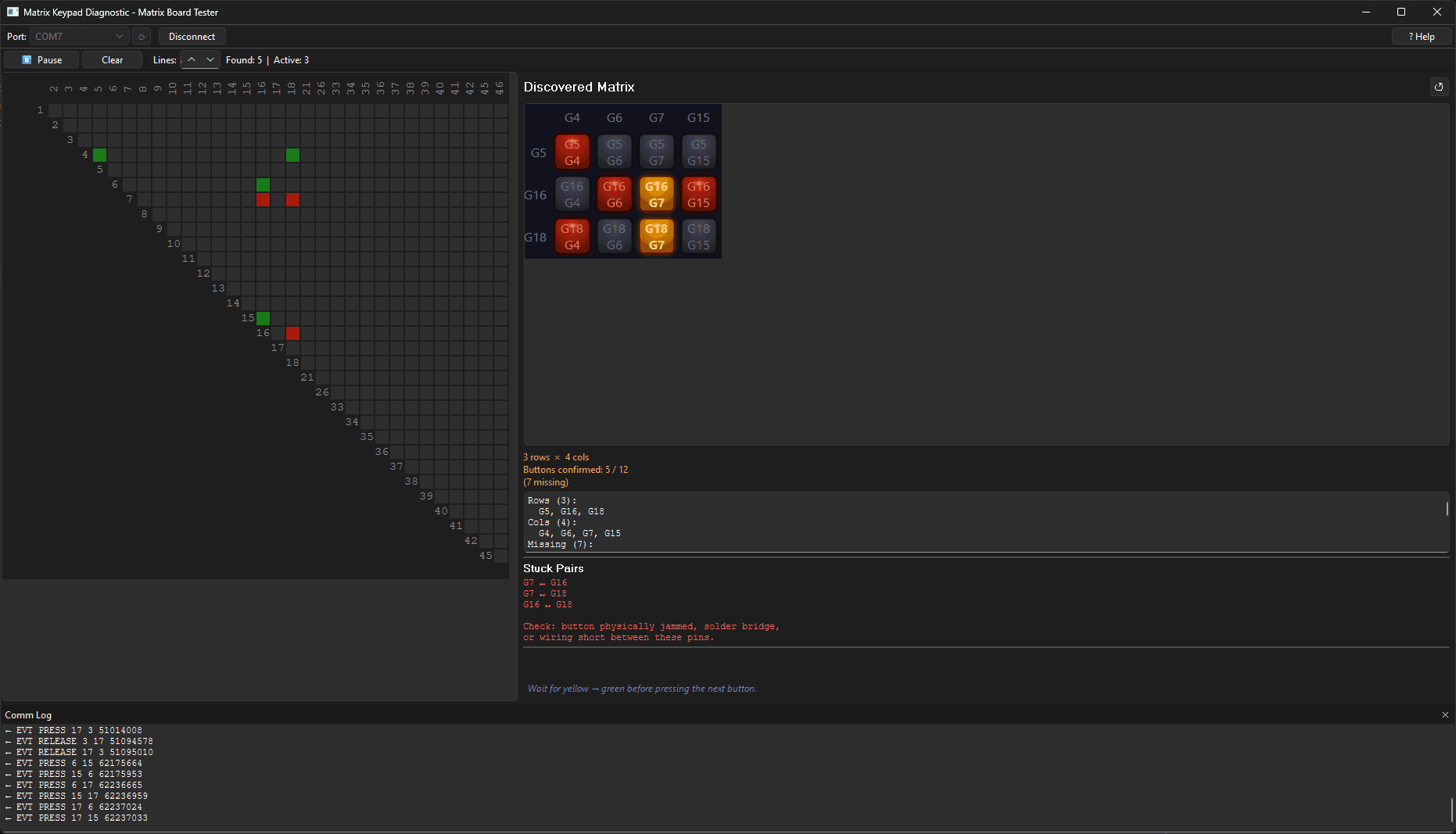1456x834 pixels.
Task: Click the green cell at row 4 column 18
Action: pyautogui.click(x=292, y=155)
